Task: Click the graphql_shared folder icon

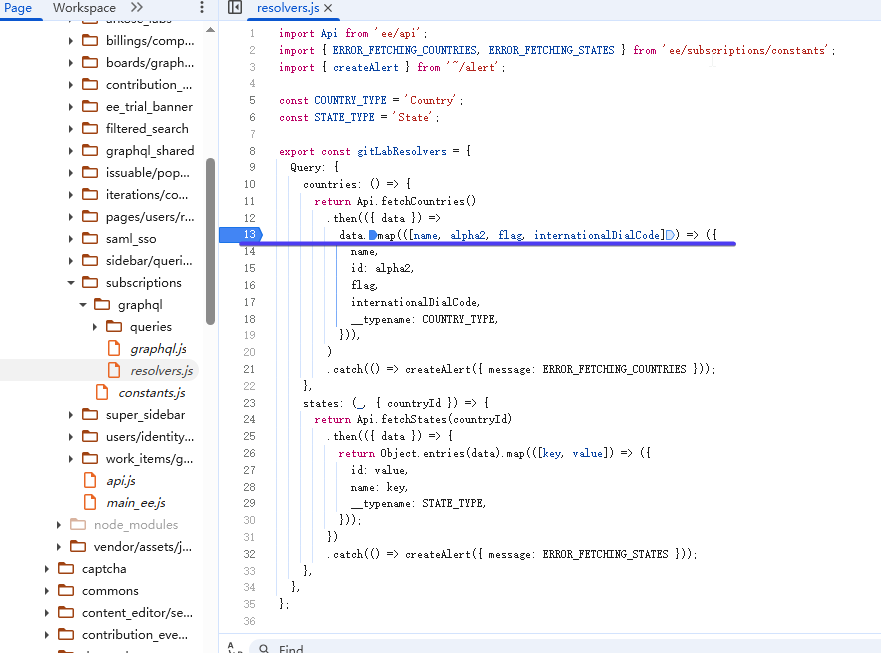Action: tap(90, 150)
